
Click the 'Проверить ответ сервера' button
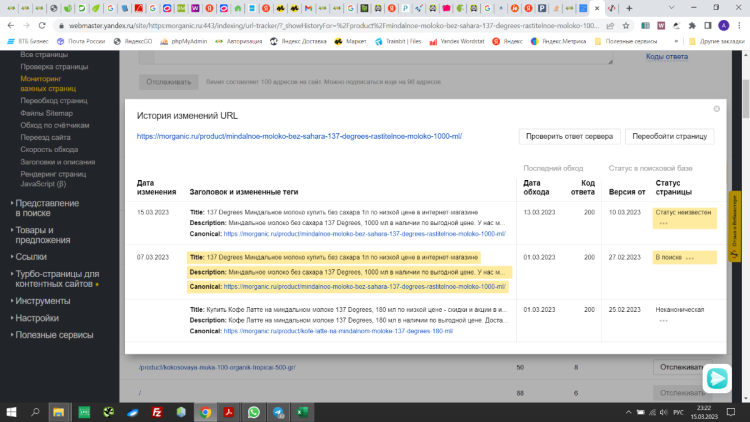pos(569,136)
